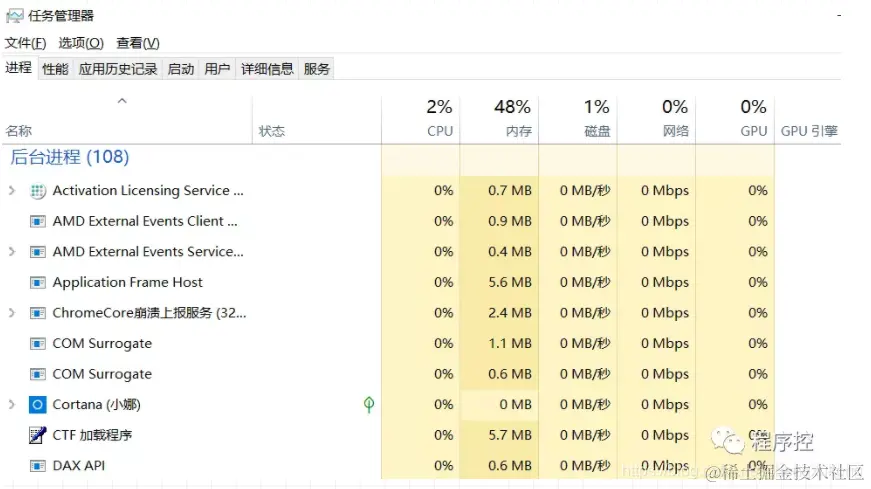Click the AMD External Events Client icon
Screen dimensions: 871x489
pos(37,222)
